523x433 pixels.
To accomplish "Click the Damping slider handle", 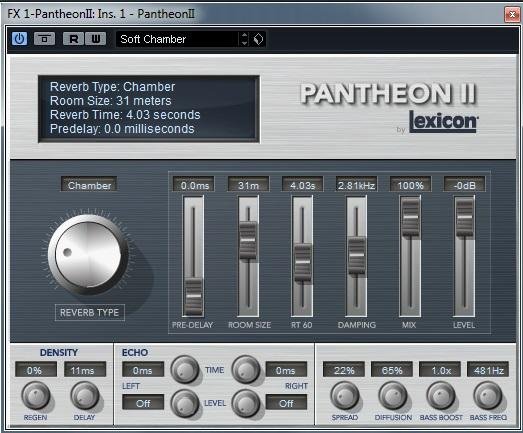I will [357, 255].
